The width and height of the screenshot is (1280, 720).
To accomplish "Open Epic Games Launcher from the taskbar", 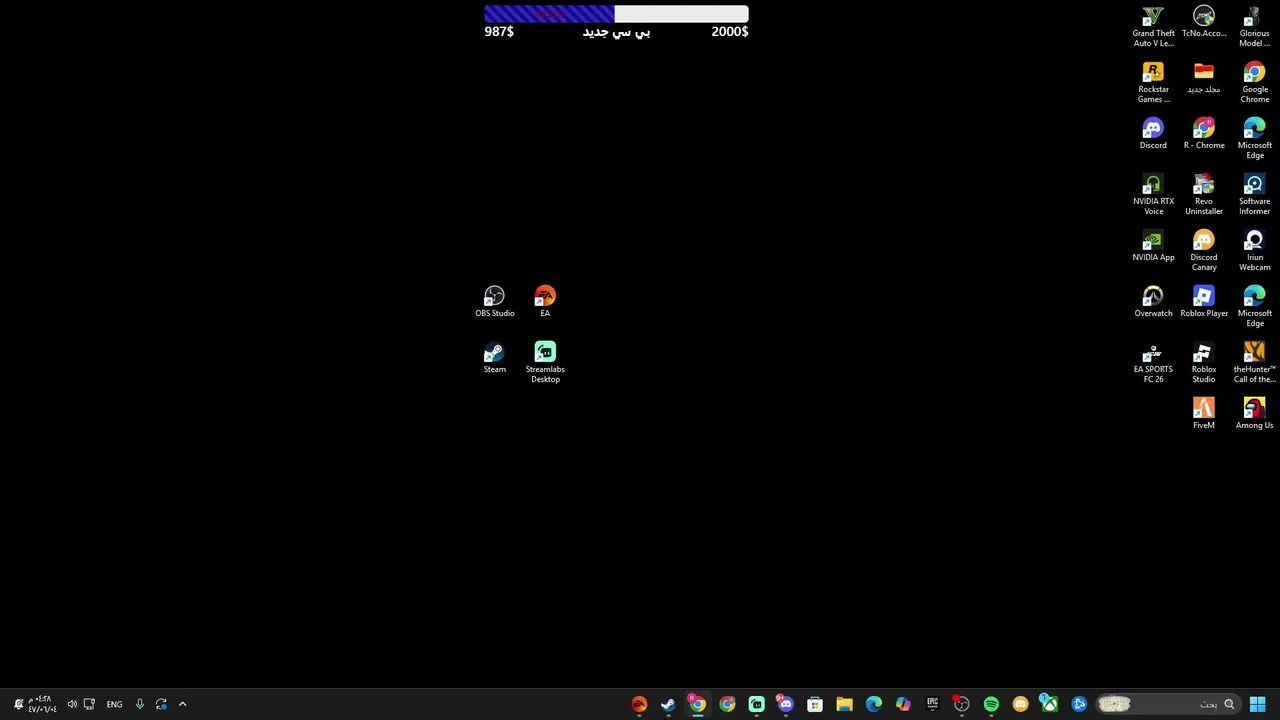I will (932, 704).
